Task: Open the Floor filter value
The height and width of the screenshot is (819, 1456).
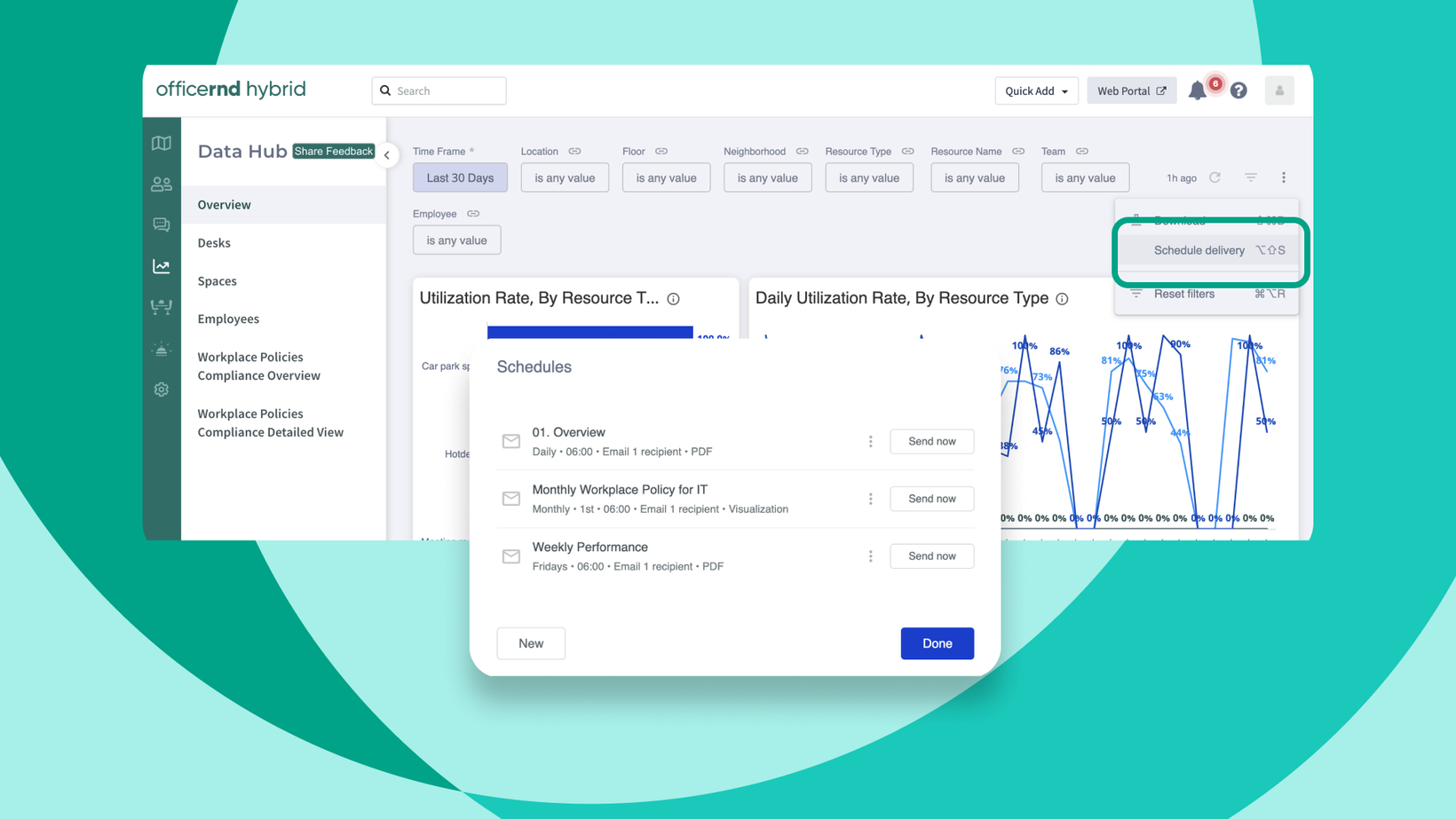Action: pyautogui.click(x=666, y=177)
